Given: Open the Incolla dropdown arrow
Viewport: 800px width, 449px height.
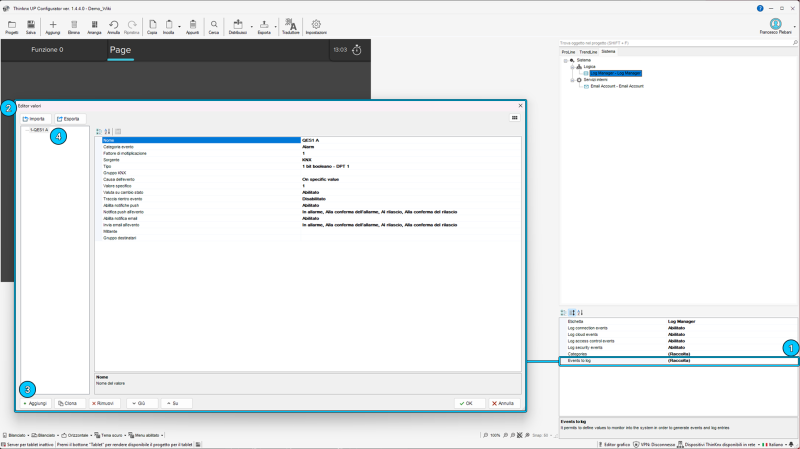Looking at the screenshot, I should 179,27.
